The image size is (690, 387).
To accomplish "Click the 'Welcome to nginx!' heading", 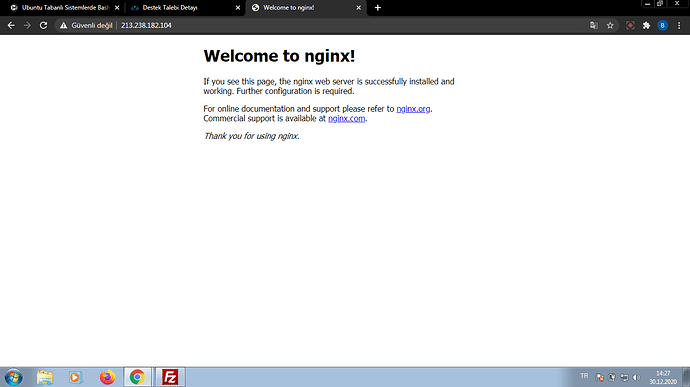I will (x=279, y=56).
